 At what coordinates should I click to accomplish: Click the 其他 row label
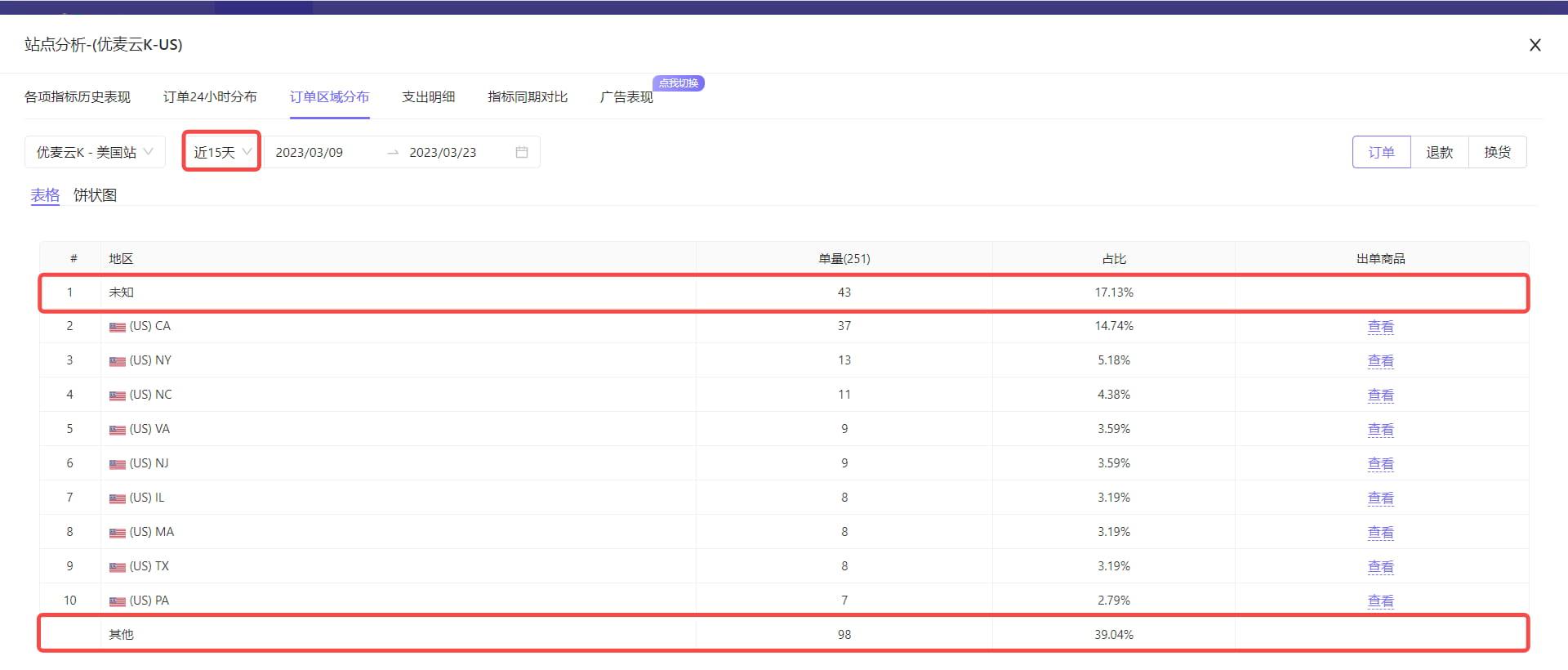point(121,634)
